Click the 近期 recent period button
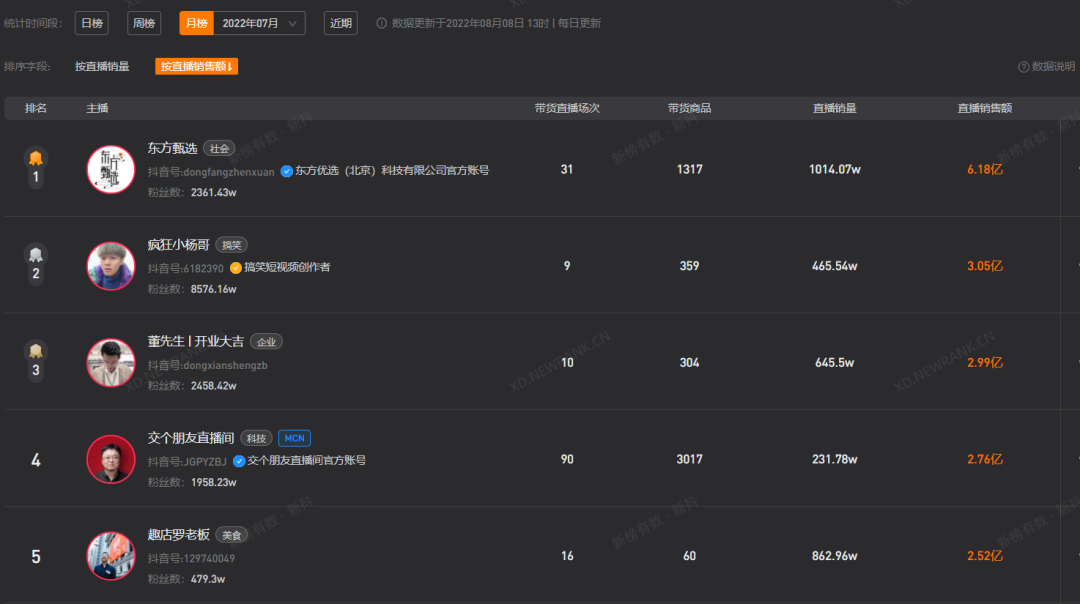 (340, 23)
